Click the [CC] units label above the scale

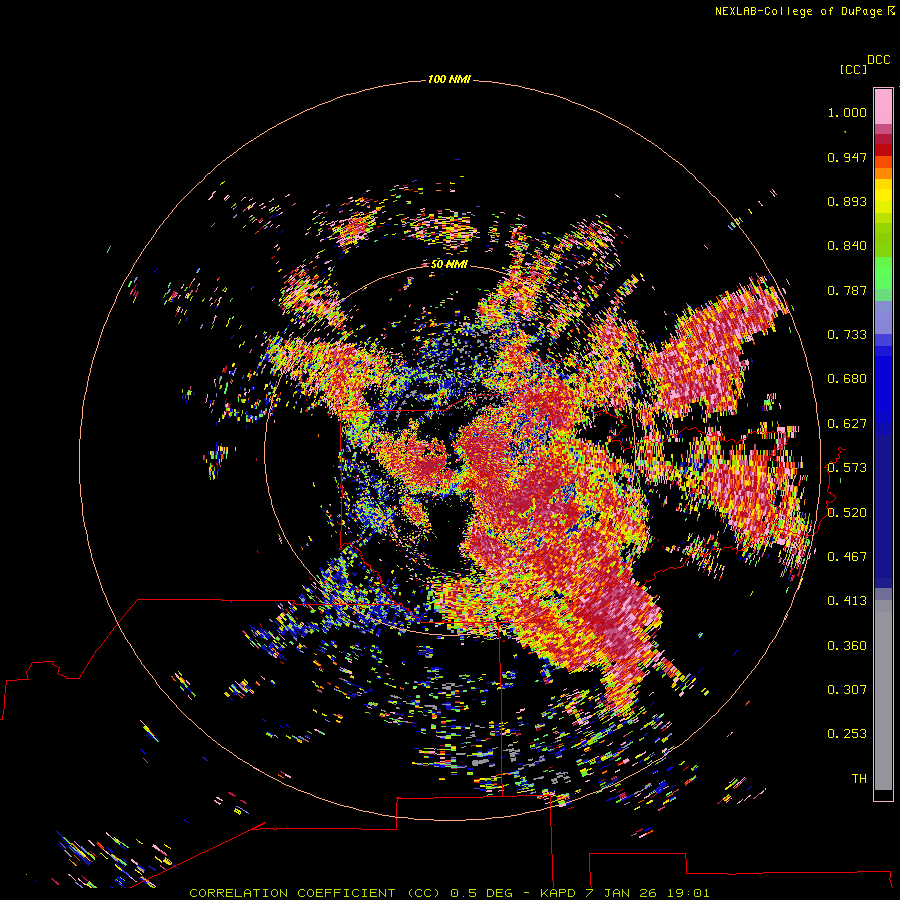pos(854,69)
